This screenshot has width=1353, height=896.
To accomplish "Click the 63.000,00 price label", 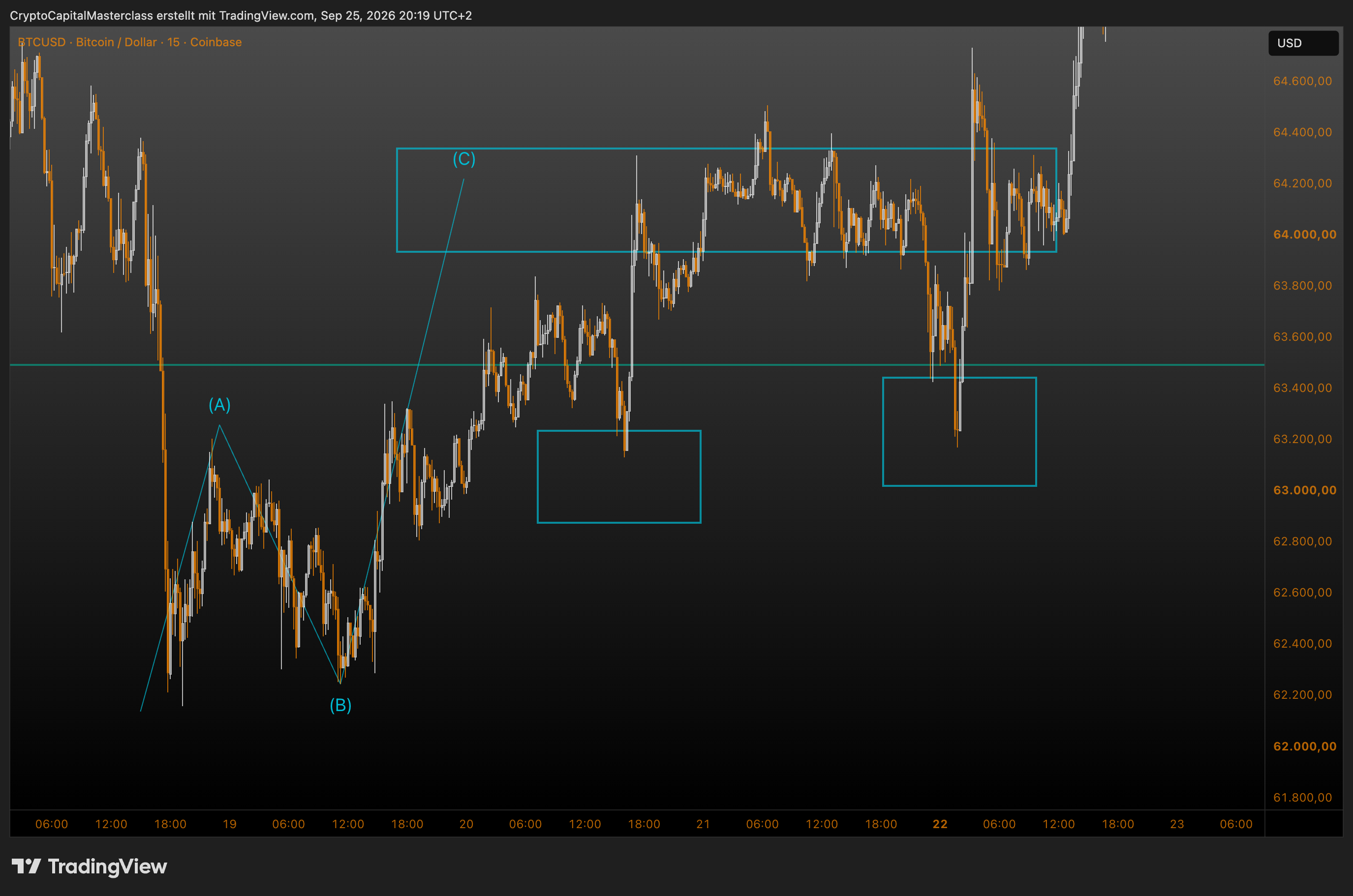I will 1304,490.
